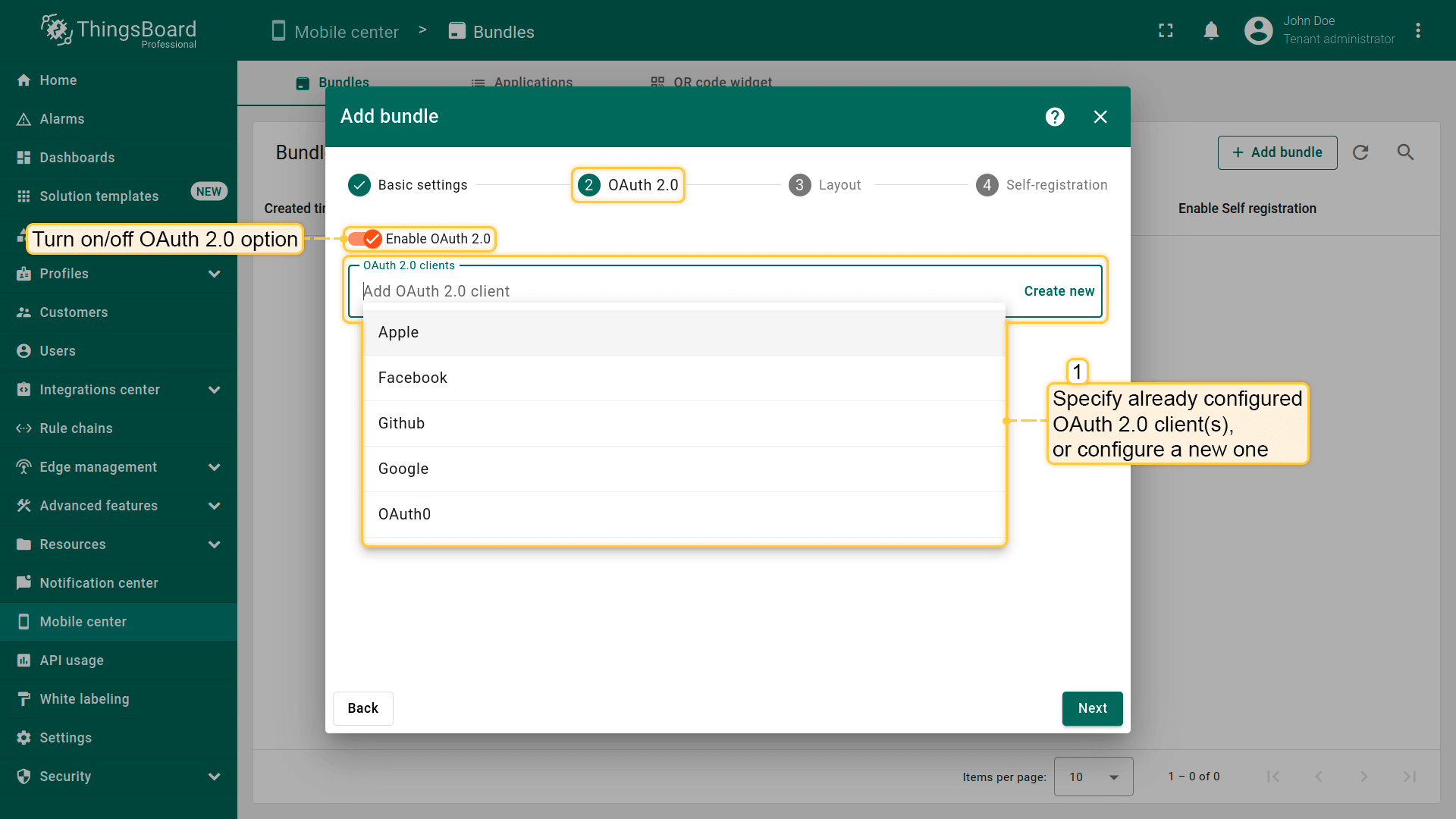Click the Rule chains icon
The height and width of the screenshot is (819, 1456).
point(24,428)
